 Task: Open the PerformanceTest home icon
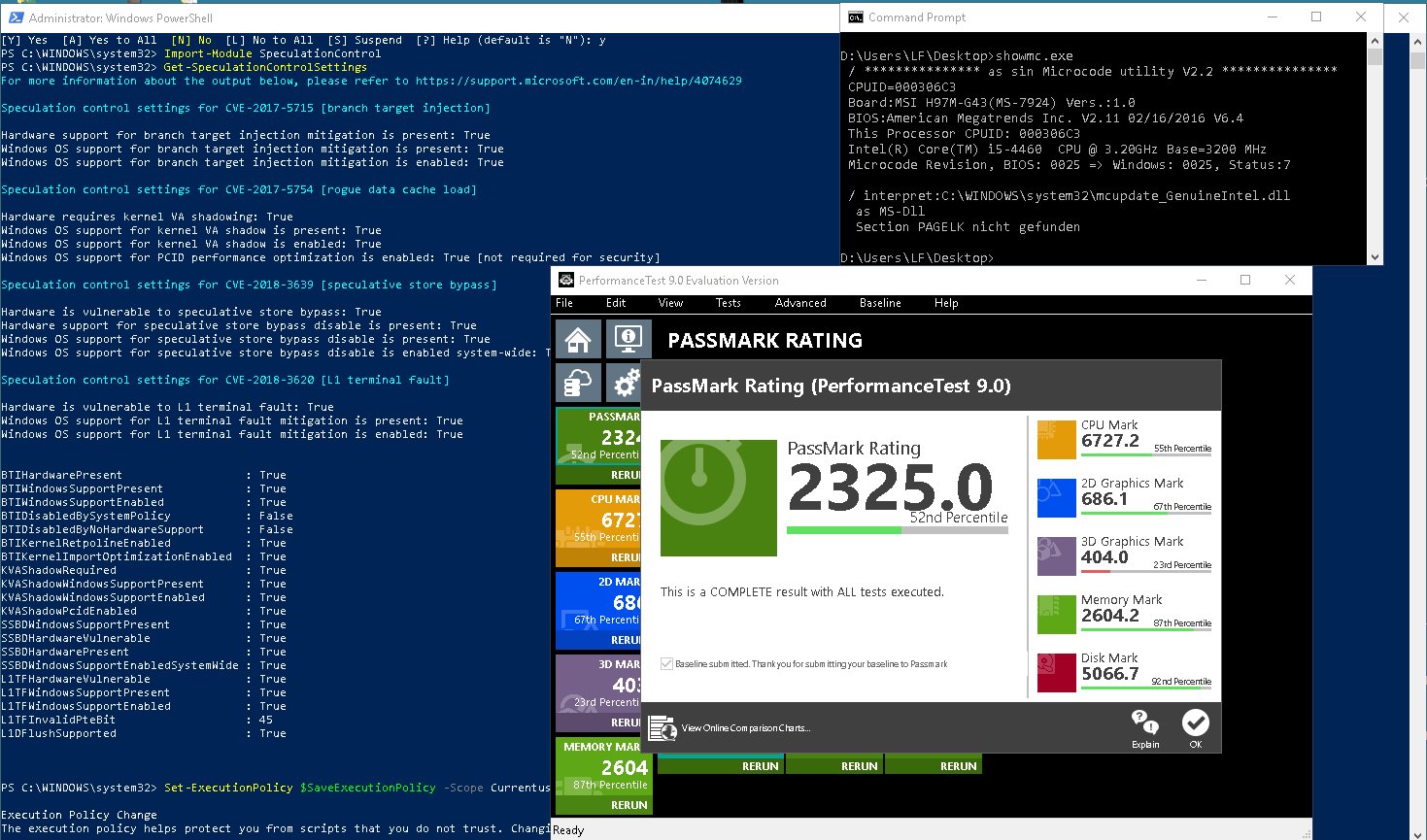coord(579,340)
